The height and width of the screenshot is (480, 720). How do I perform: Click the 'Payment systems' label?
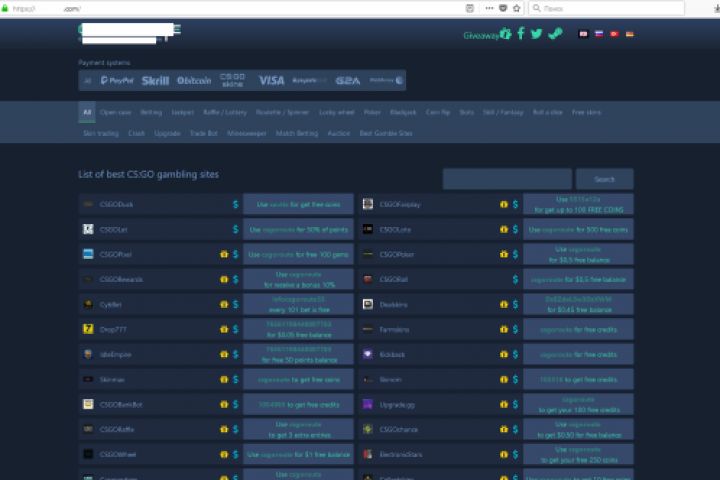pos(104,62)
